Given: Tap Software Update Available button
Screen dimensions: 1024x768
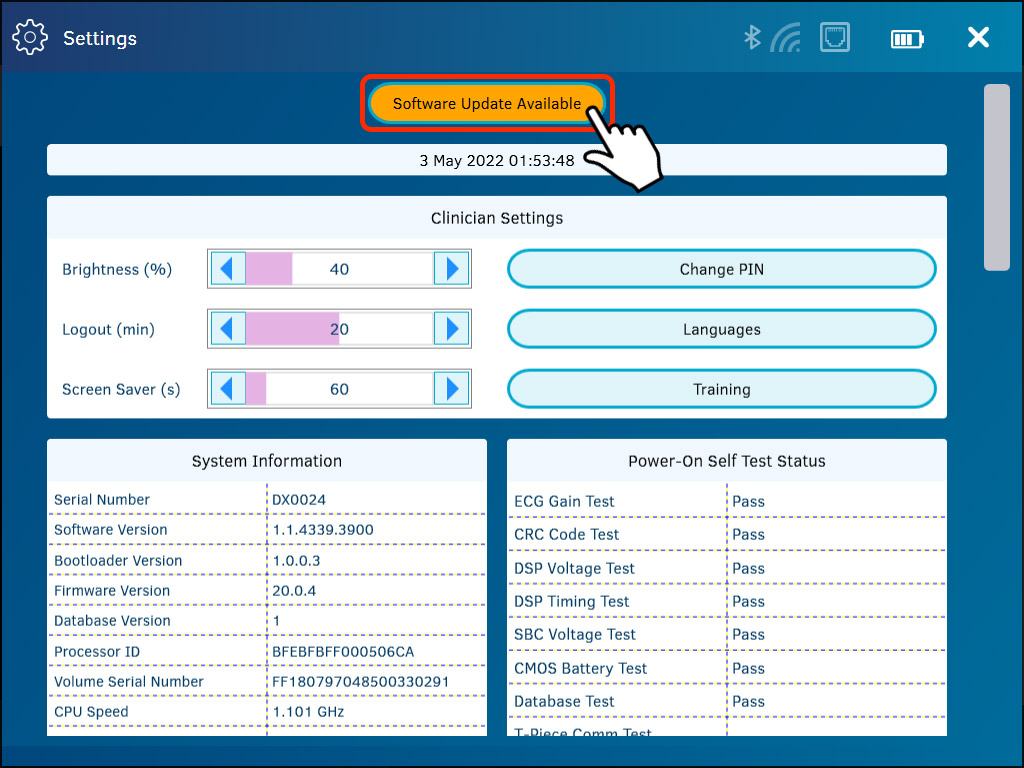Looking at the screenshot, I should click(x=486, y=103).
